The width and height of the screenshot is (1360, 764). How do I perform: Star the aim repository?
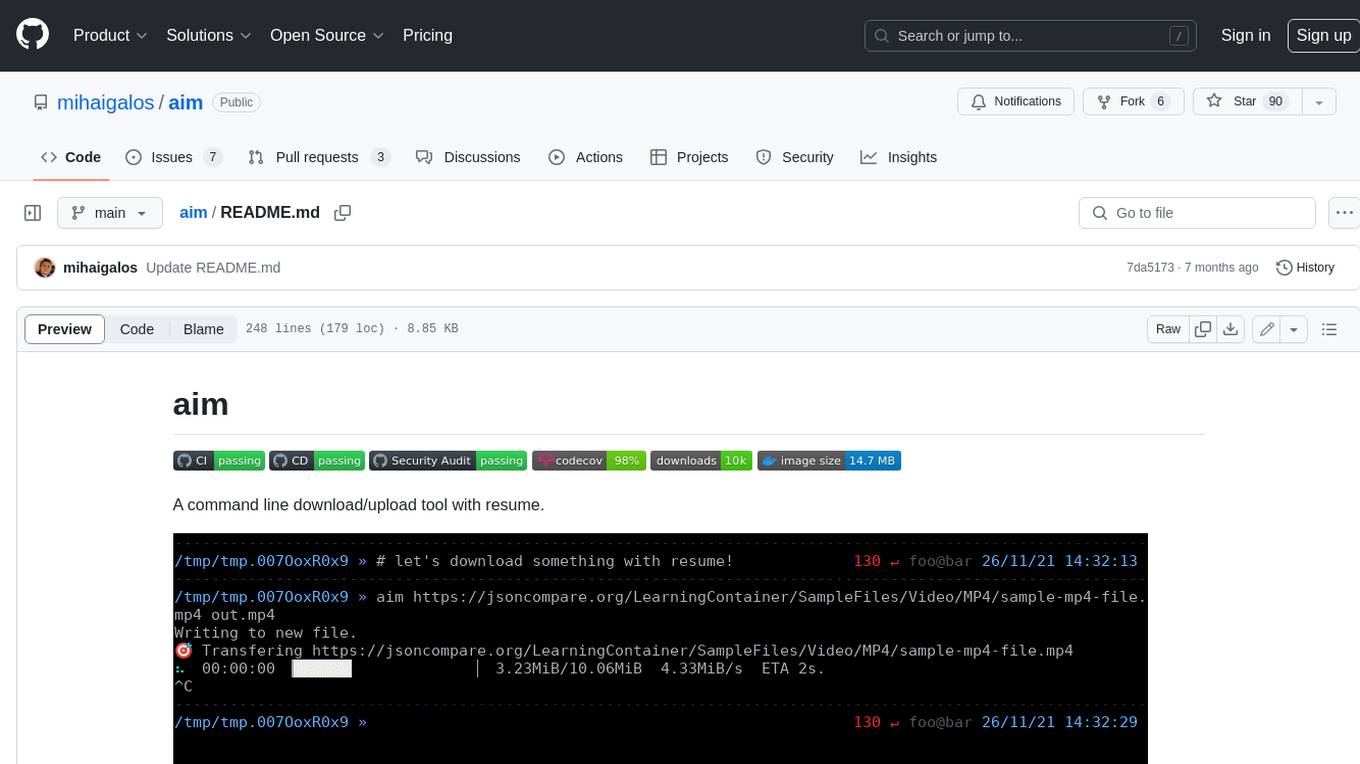coord(1247,102)
